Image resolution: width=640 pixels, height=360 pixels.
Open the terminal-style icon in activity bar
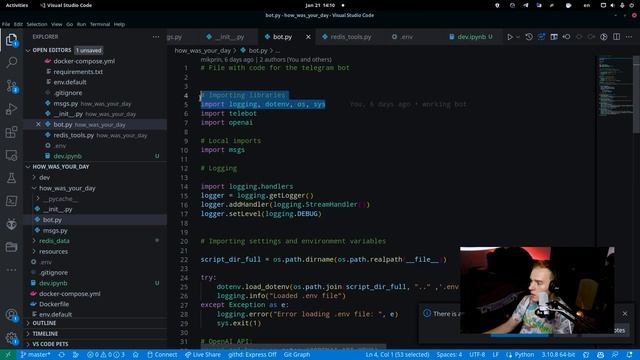coord(11,201)
